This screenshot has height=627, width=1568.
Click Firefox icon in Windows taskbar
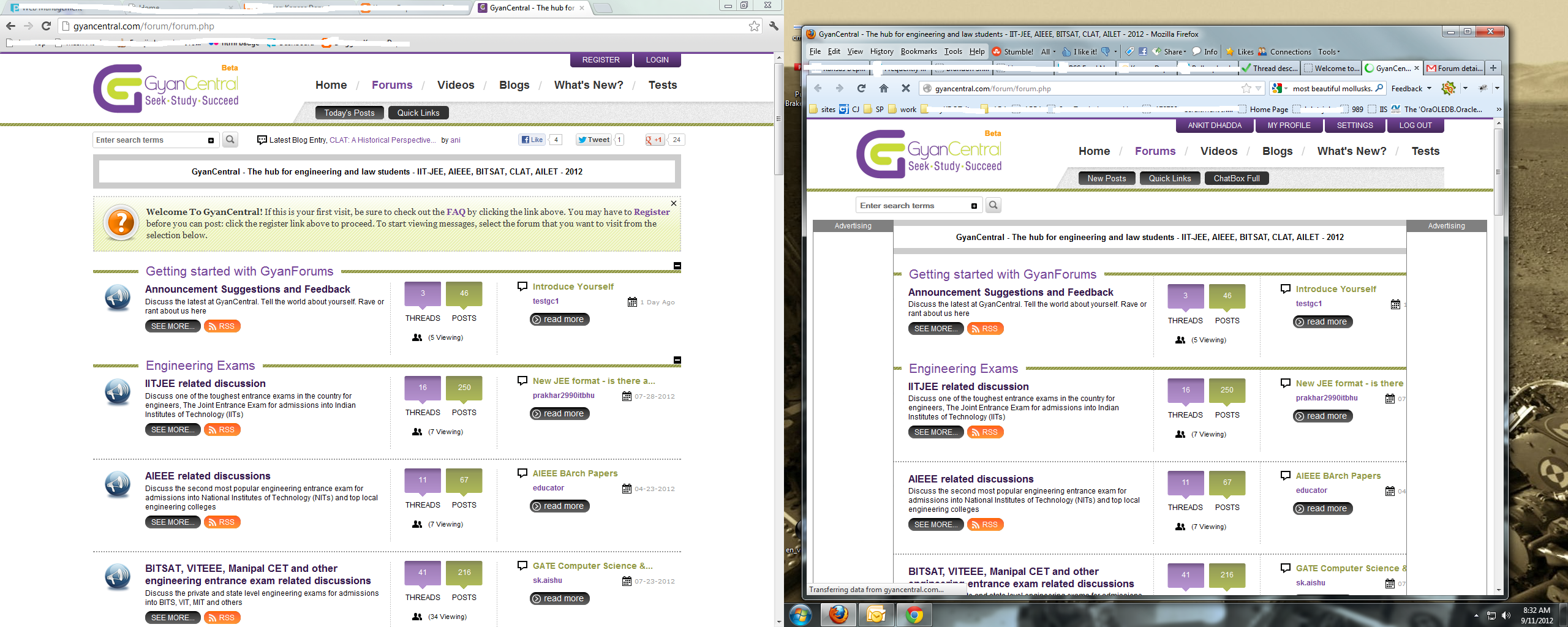[x=839, y=614]
